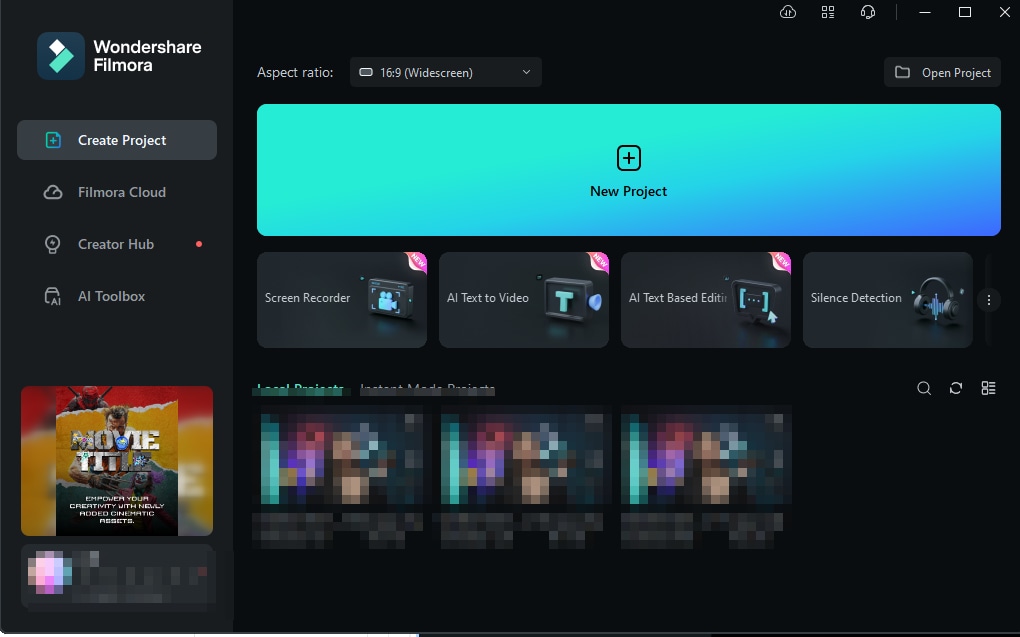Open the cloud download icon in title bar
This screenshot has height=637, width=1020.
click(x=788, y=12)
